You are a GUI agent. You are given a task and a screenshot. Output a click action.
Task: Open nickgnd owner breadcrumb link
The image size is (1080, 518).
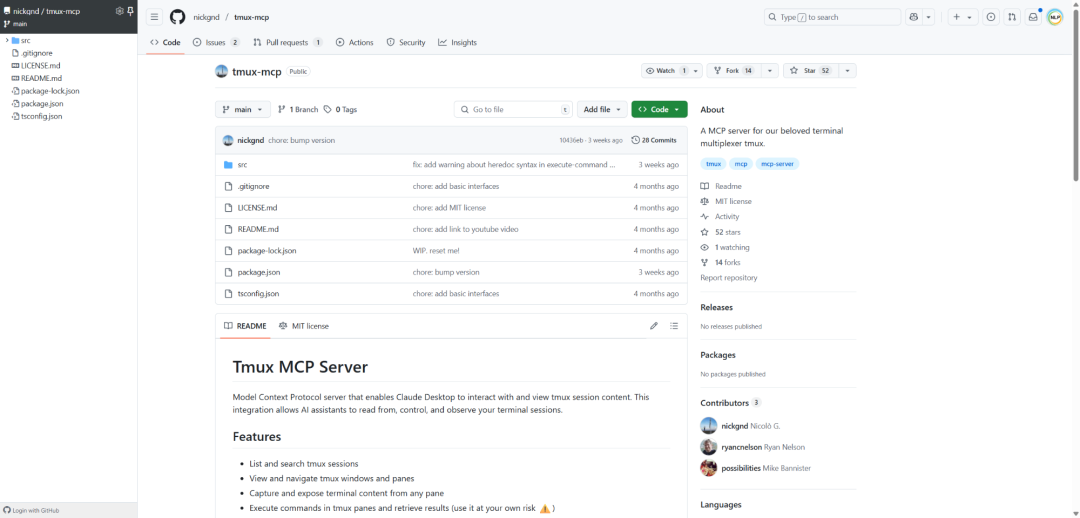(206, 17)
